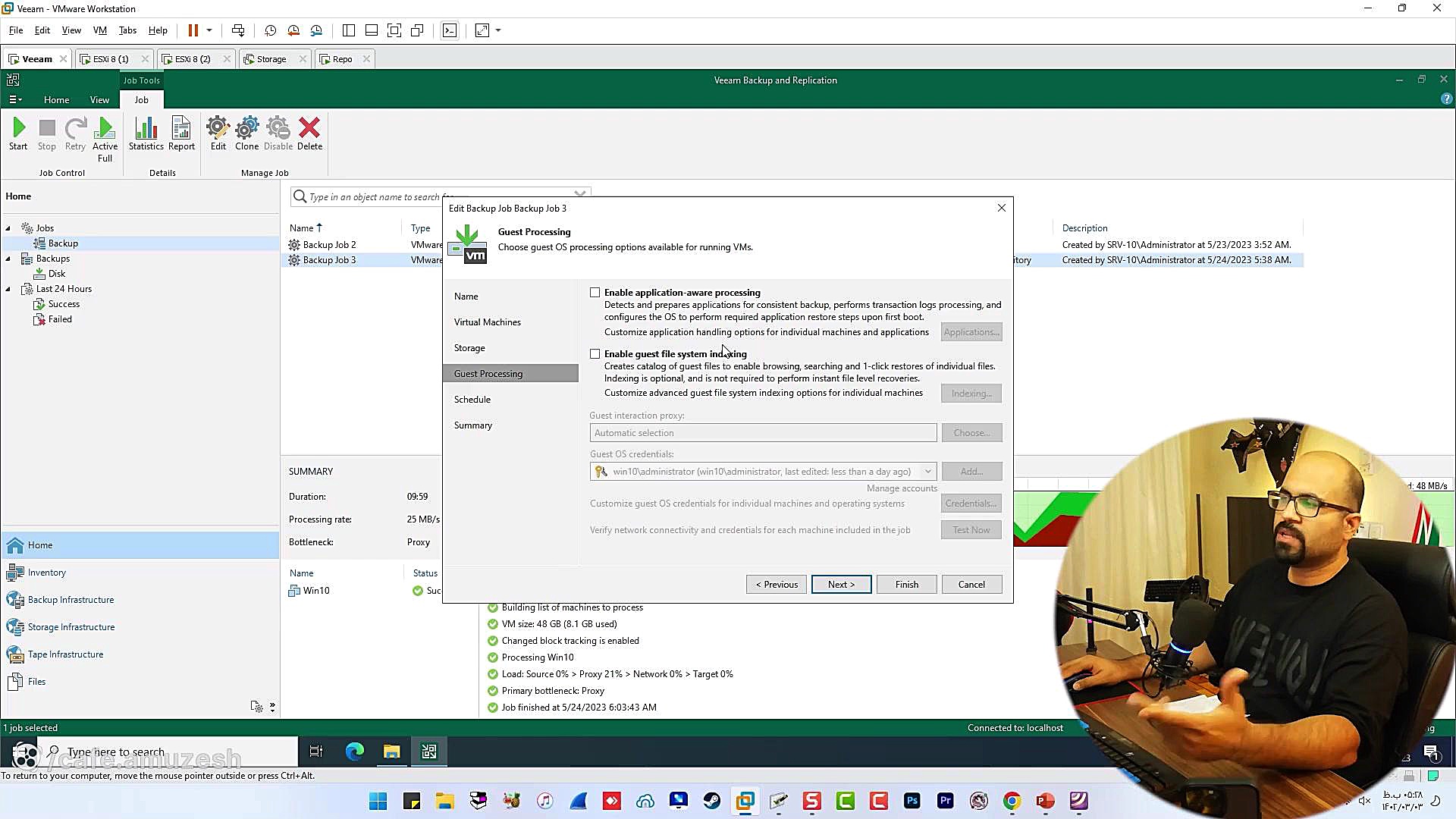
Task: Open Task View in guest taskbar
Action: 316,752
